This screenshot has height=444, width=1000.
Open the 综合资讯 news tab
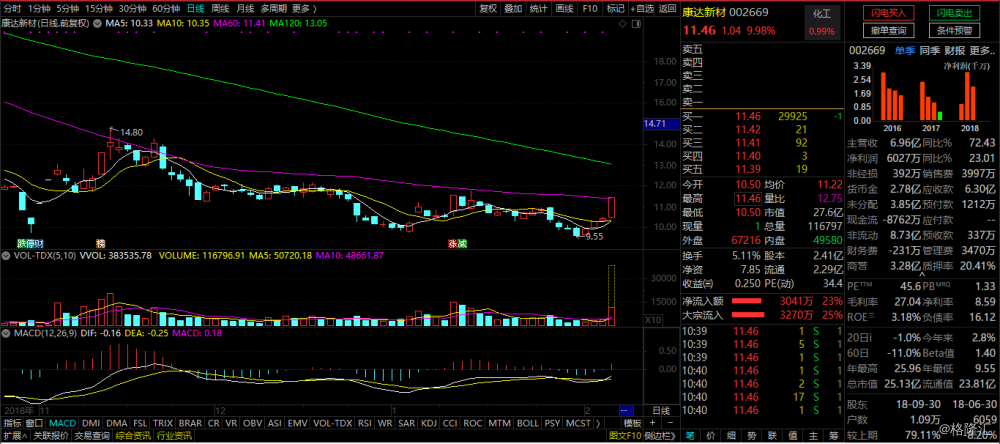133,436
